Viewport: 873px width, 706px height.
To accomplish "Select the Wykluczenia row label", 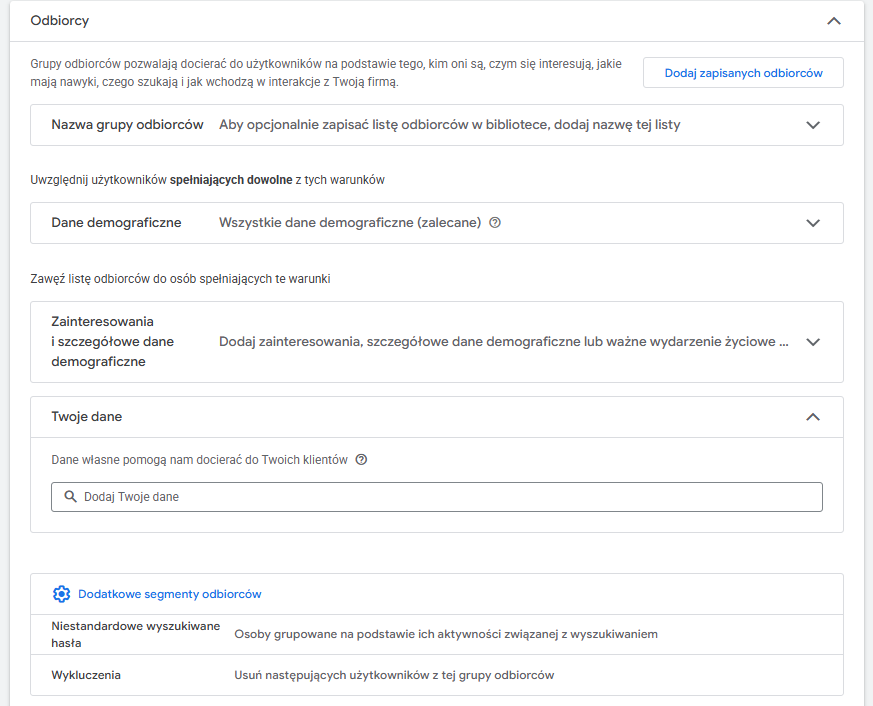I will 86,675.
